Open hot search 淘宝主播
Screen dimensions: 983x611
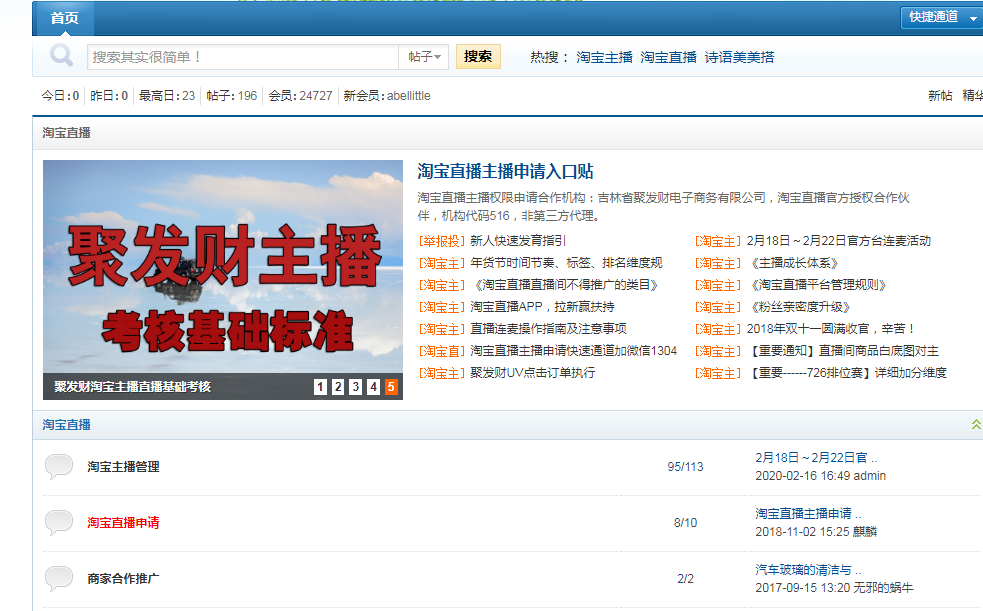click(x=604, y=57)
